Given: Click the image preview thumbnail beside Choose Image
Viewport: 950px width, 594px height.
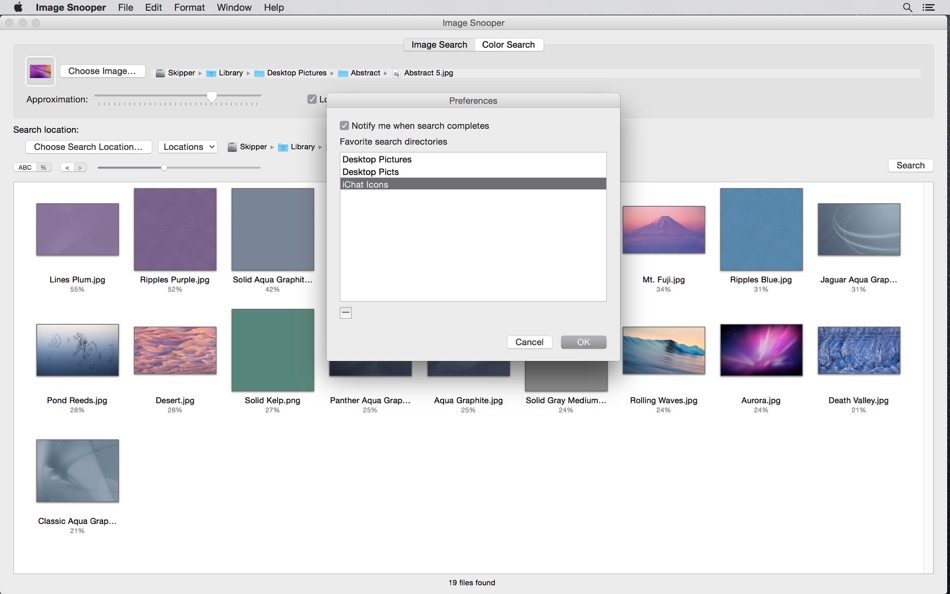Looking at the screenshot, I should 40,70.
